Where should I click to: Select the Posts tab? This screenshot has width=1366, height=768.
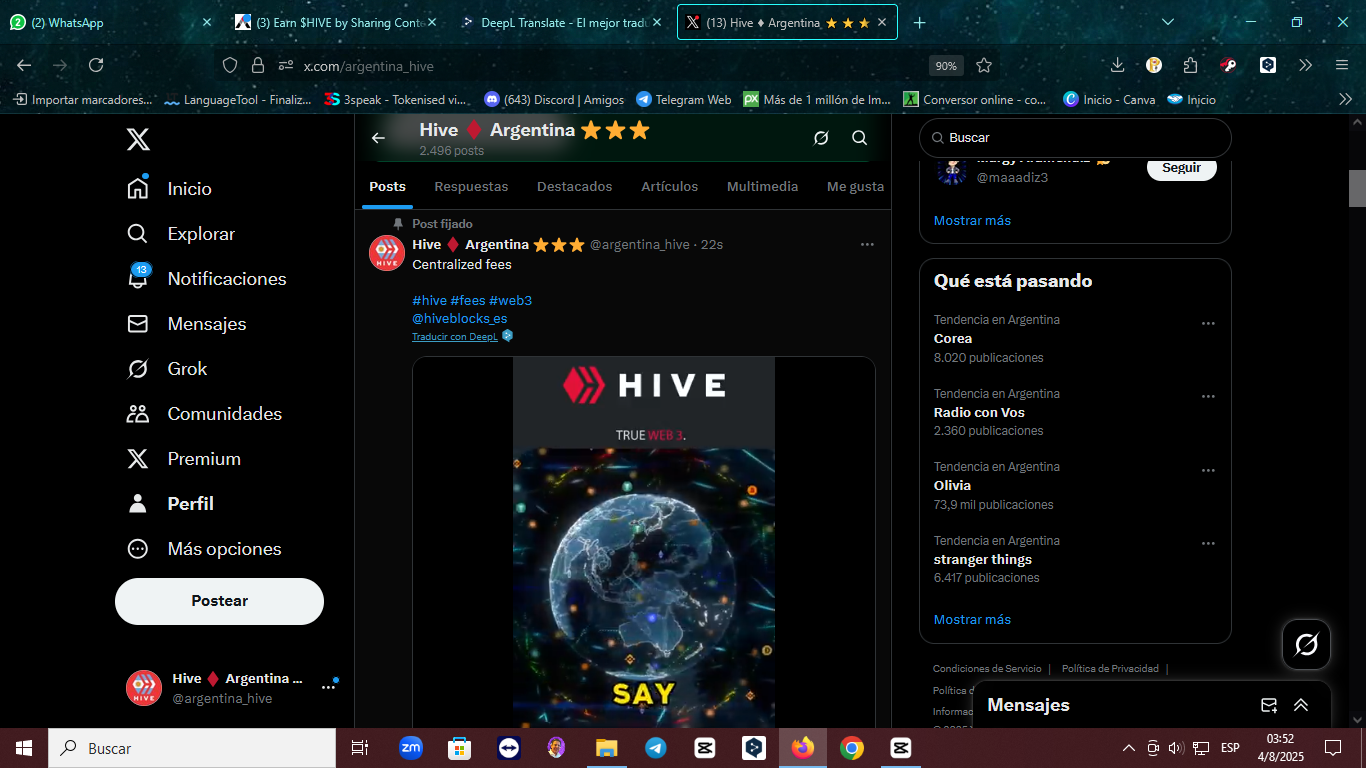tap(387, 187)
